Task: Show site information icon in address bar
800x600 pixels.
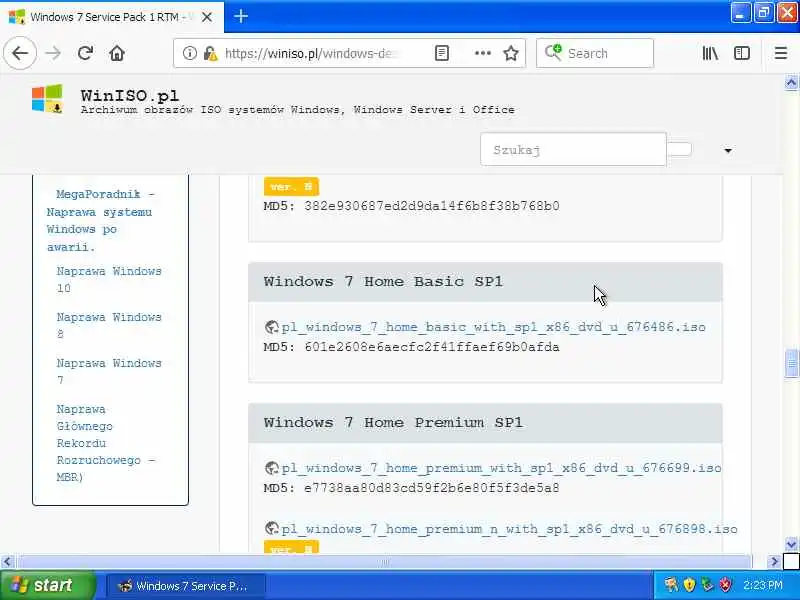Action: pyautogui.click(x=189, y=53)
